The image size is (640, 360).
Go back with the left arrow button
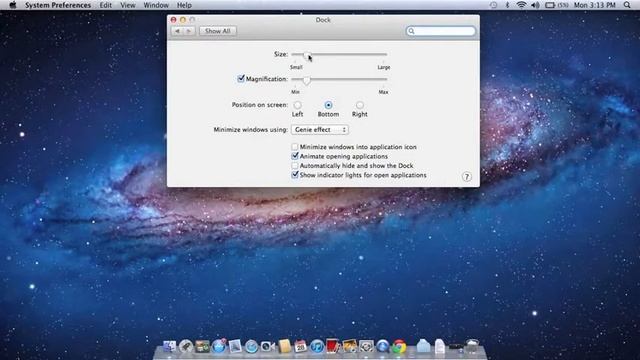click(177, 31)
